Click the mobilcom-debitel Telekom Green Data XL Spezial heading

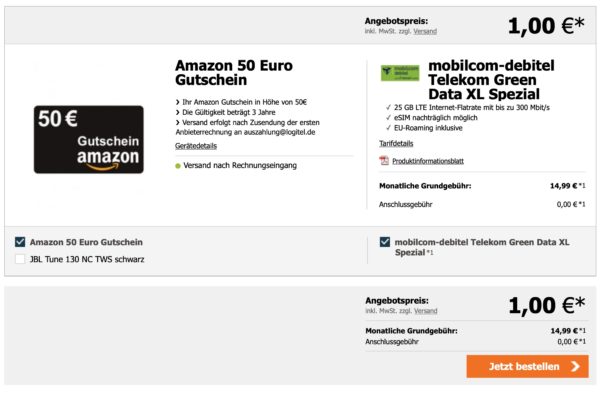point(491,80)
